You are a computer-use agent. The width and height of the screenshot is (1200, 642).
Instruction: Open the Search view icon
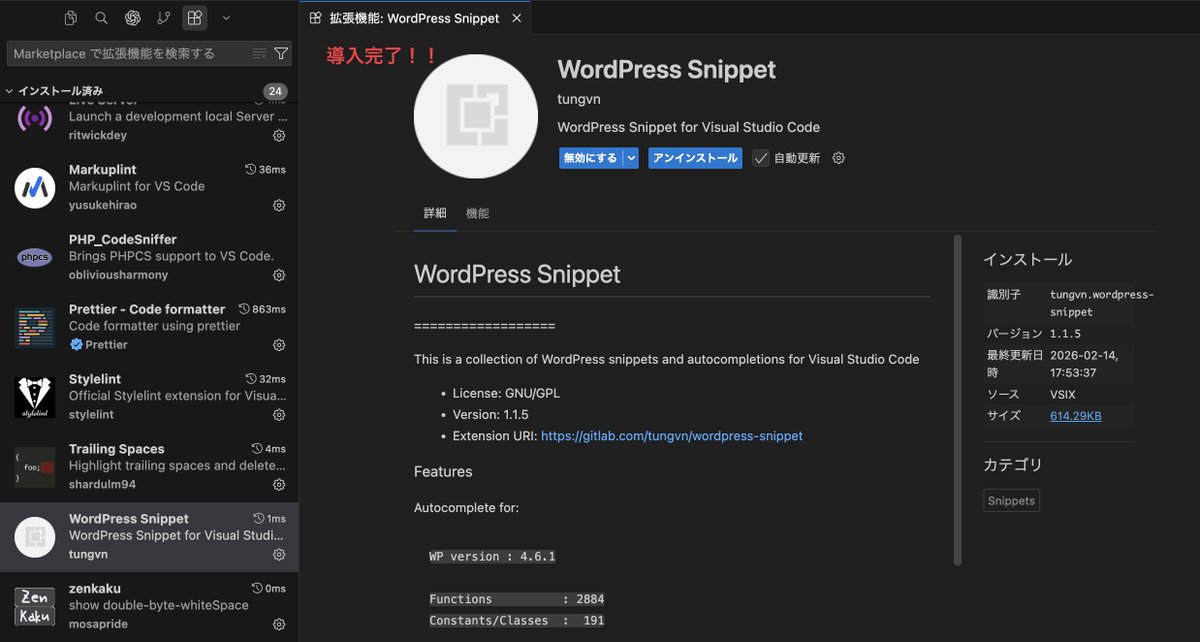100,18
